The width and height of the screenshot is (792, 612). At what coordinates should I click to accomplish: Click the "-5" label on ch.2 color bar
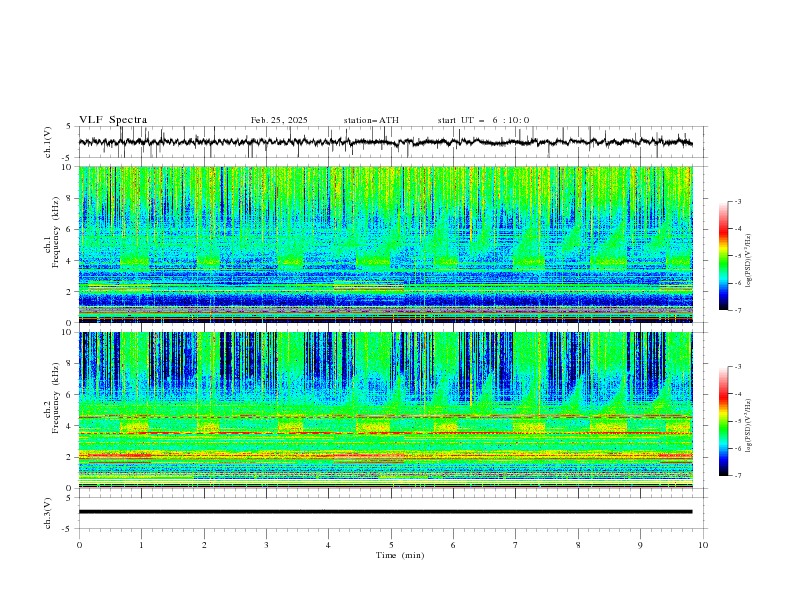pyautogui.click(x=738, y=421)
